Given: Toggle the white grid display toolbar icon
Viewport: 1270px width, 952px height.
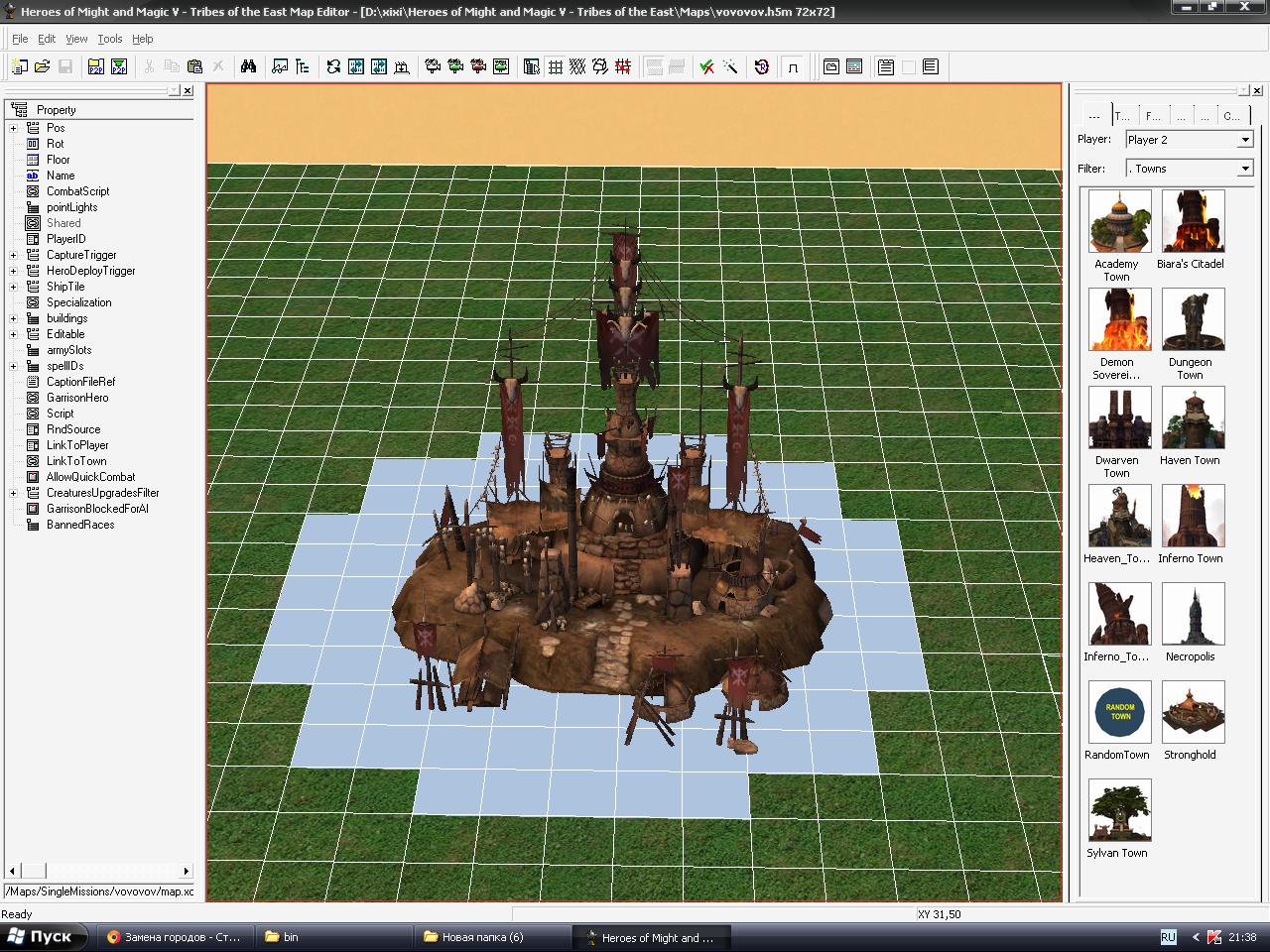Looking at the screenshot, I should tap(555, 66).
